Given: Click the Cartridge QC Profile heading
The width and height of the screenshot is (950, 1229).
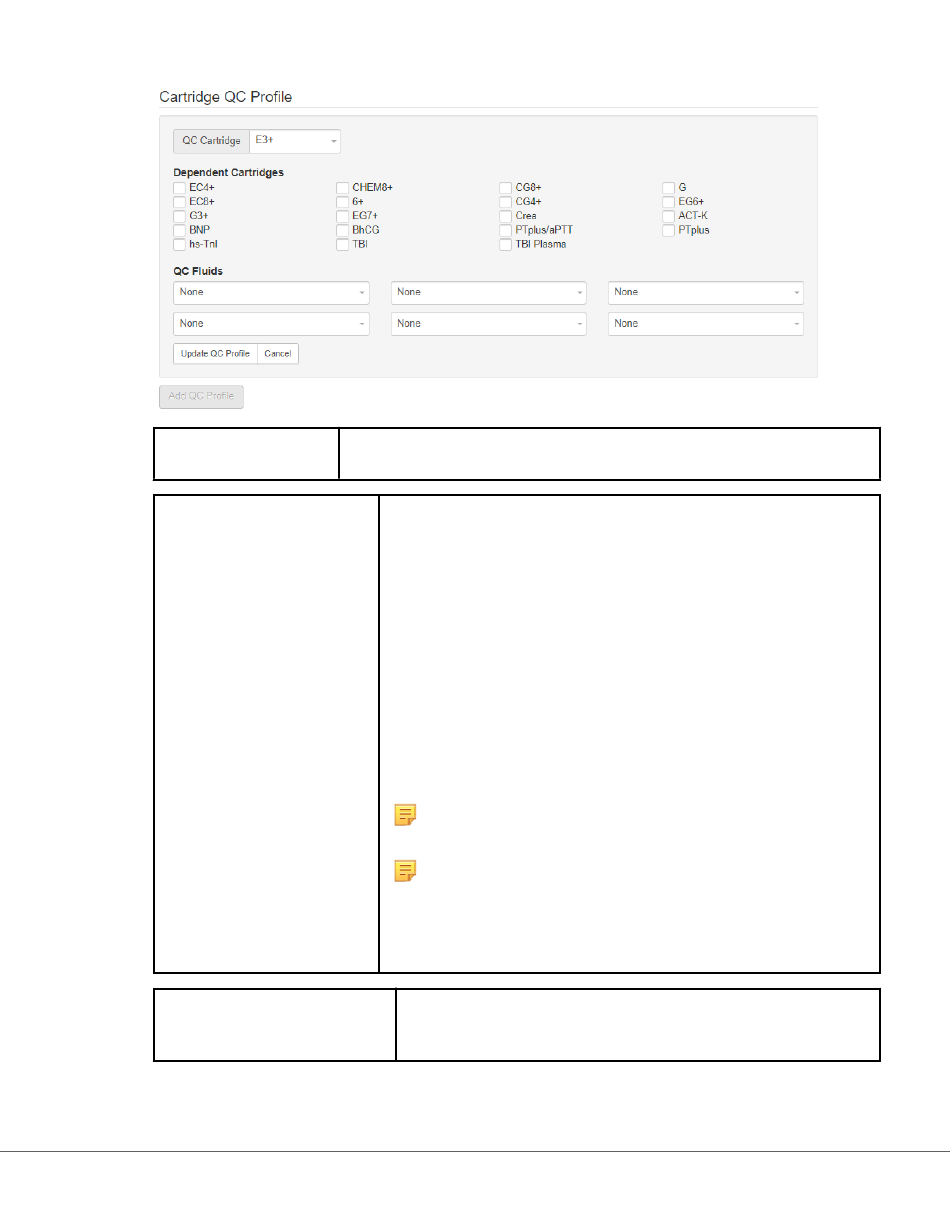Looking at the screenshot, I should coord(226,97).
